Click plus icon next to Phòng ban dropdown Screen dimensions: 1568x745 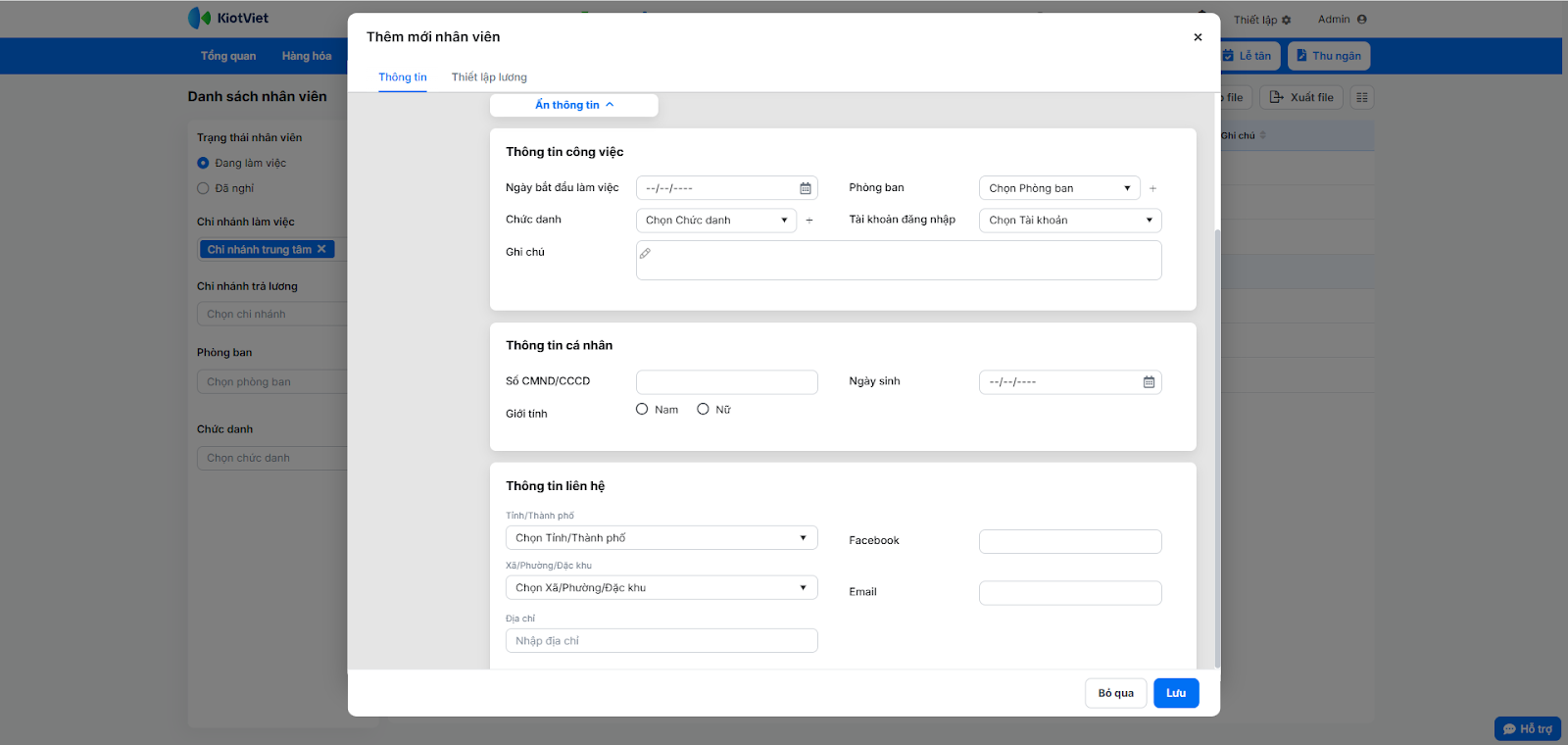pyautogui.click(x=1152, y=188)
